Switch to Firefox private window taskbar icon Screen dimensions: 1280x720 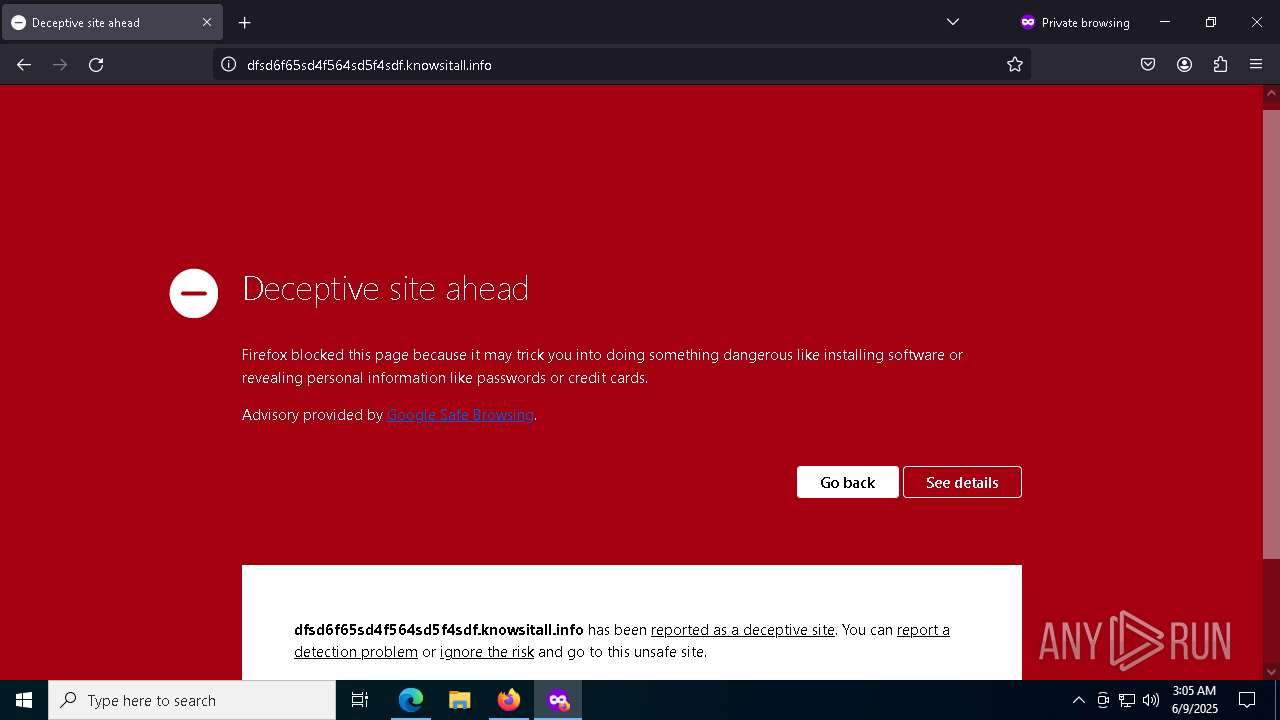[558, 700]
